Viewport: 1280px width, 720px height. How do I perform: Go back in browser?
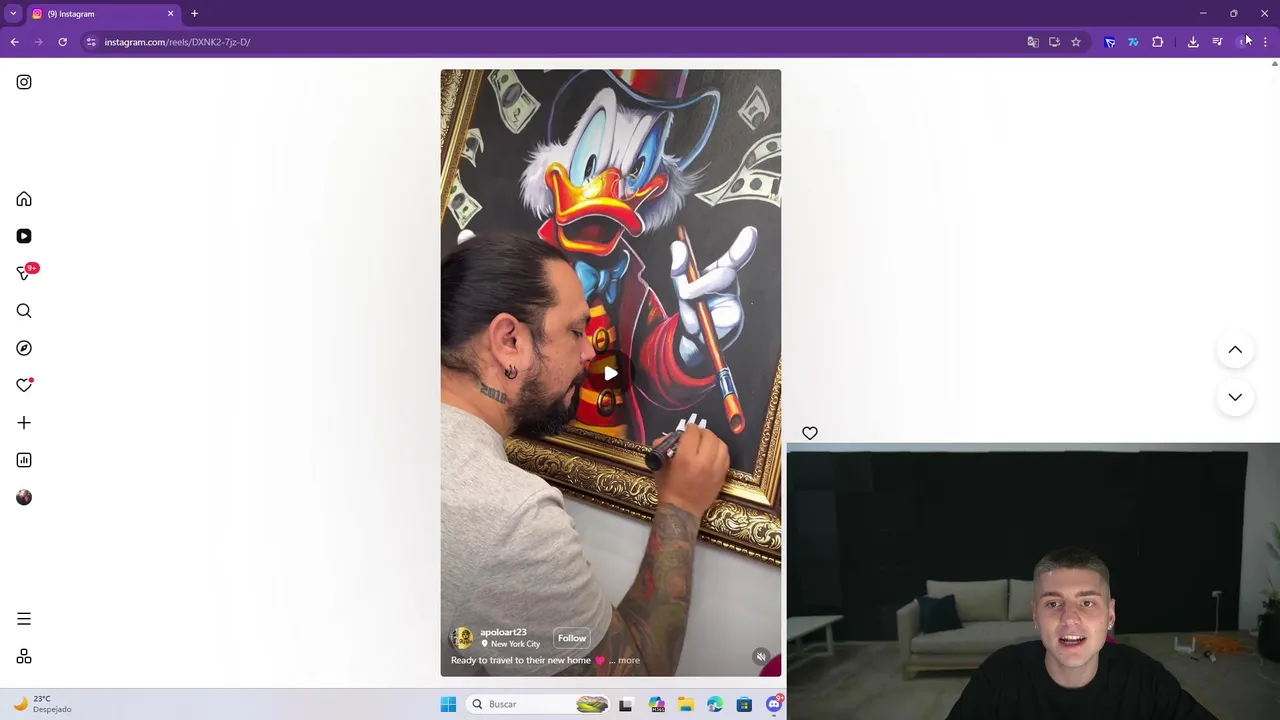point(14,42)
